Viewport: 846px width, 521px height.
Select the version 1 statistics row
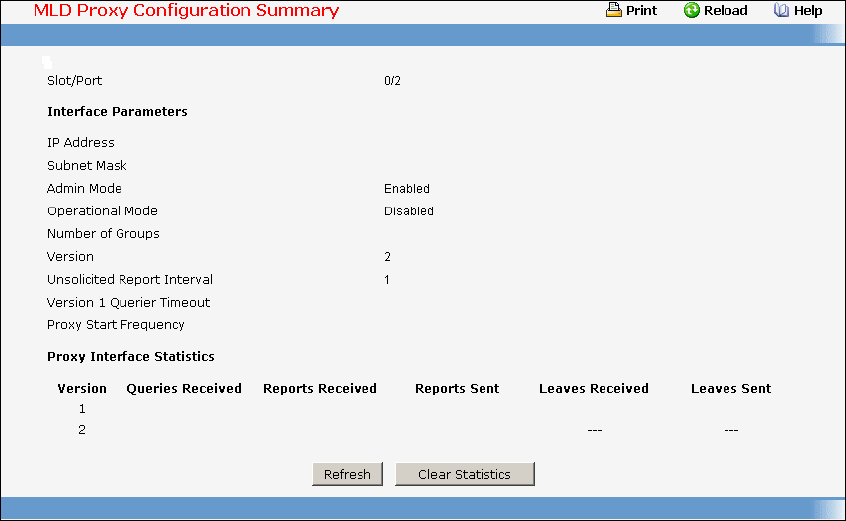tap(414, 409)
